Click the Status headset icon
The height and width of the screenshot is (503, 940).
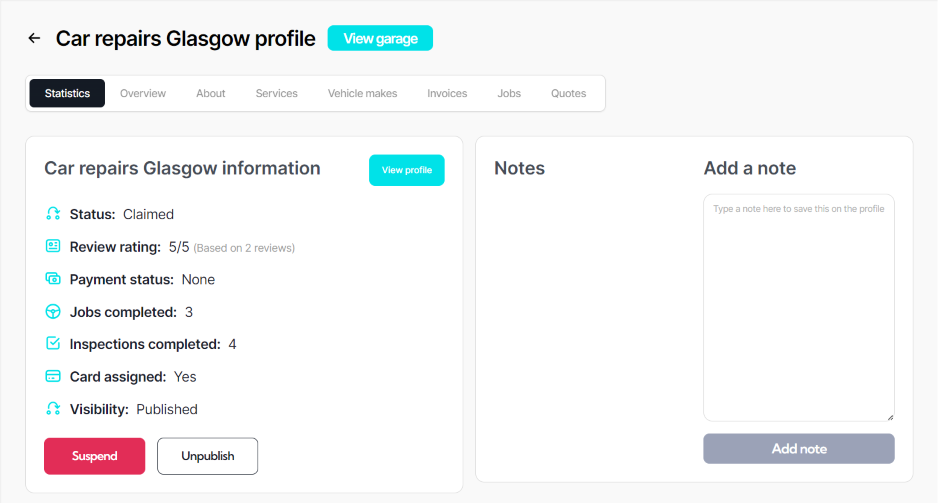coord(53,214)
